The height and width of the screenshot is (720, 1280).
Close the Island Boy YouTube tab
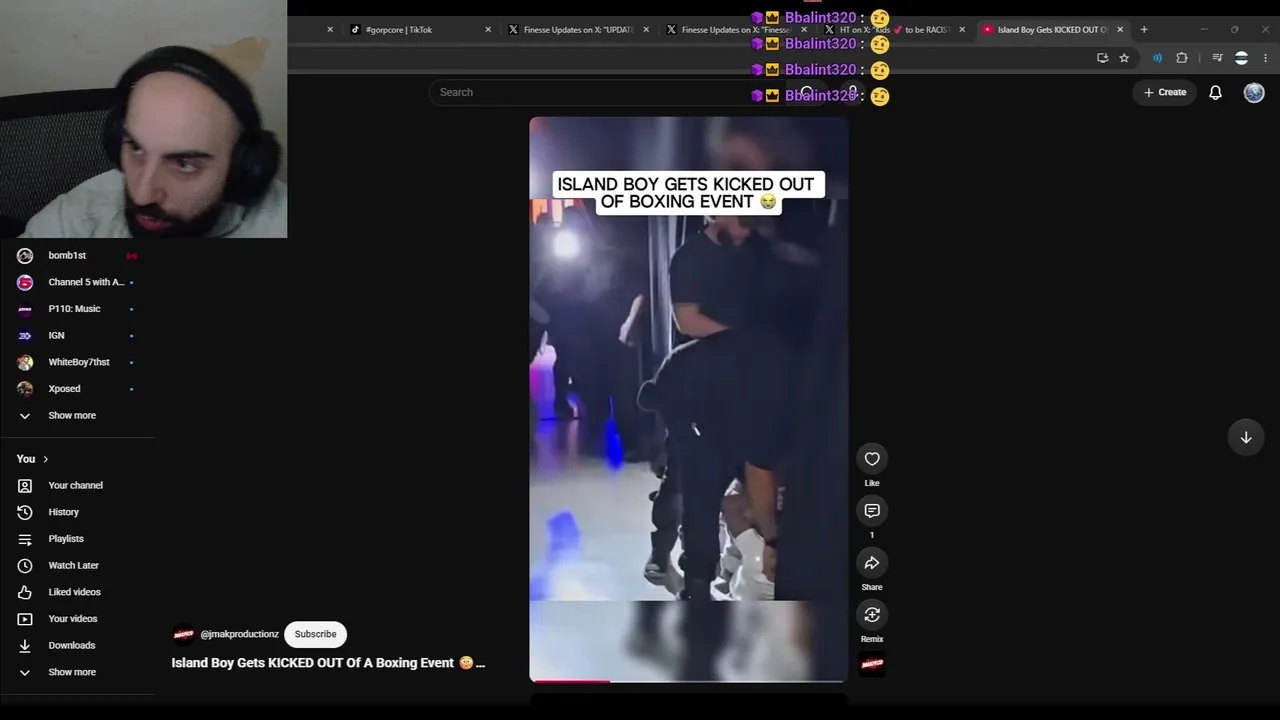1120,30
